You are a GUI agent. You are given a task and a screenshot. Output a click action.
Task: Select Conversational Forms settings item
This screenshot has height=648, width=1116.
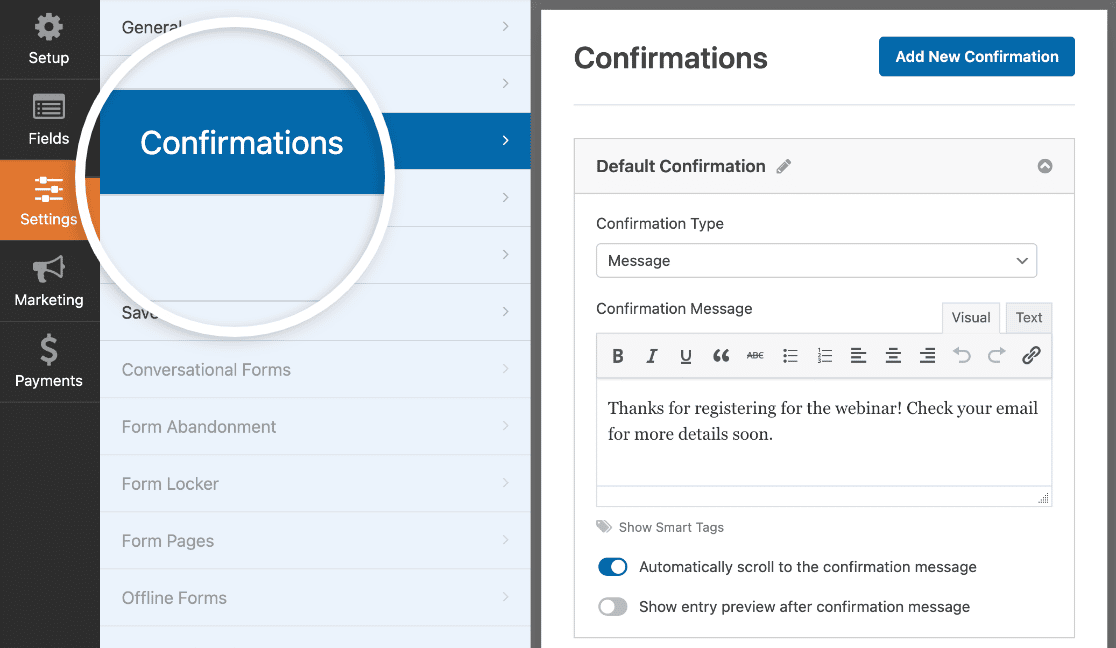[315, 370]
